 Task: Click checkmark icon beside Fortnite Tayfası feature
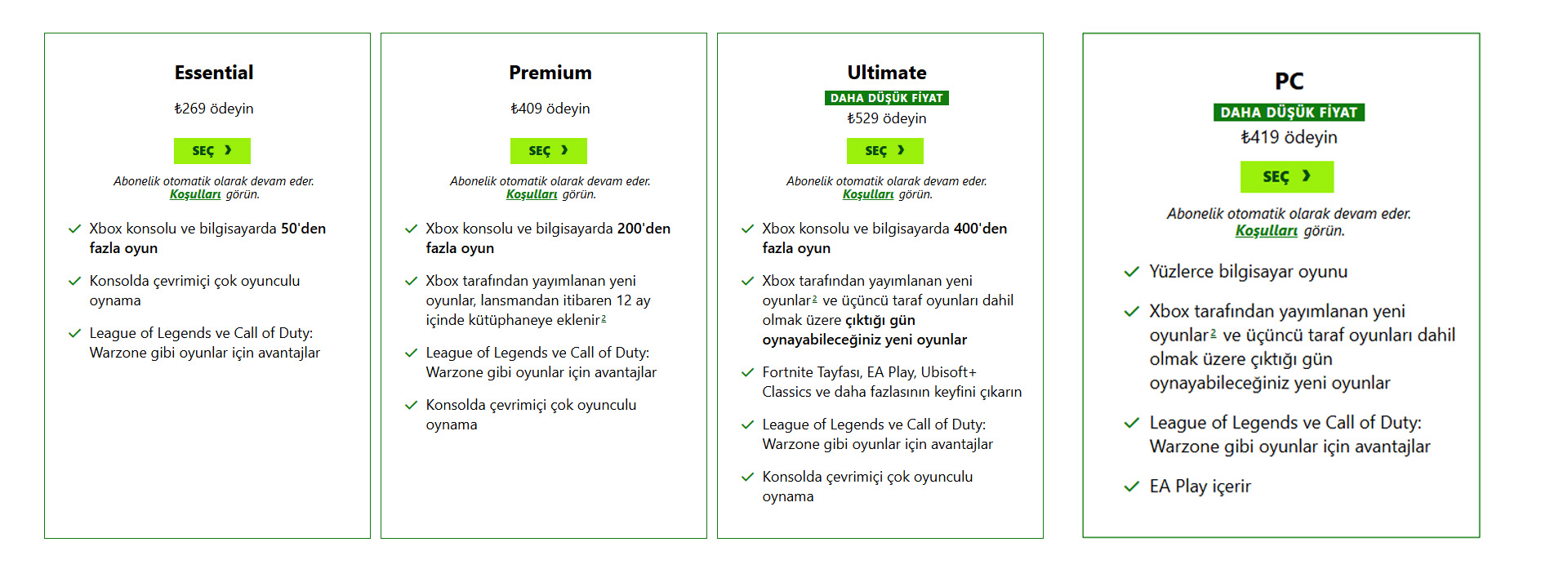[747, 372]
